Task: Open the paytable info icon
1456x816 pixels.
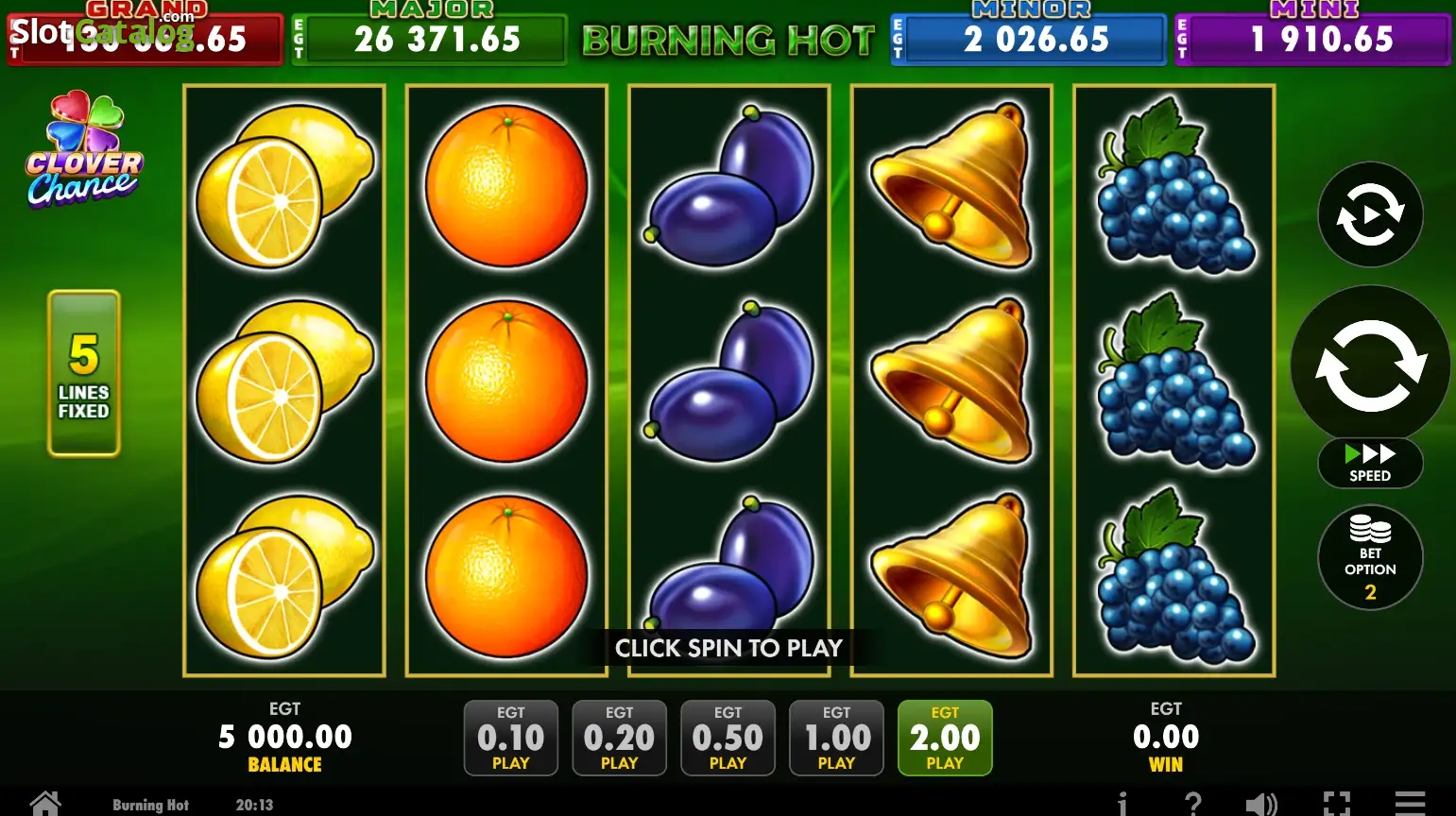Action: click(1122, 804)
